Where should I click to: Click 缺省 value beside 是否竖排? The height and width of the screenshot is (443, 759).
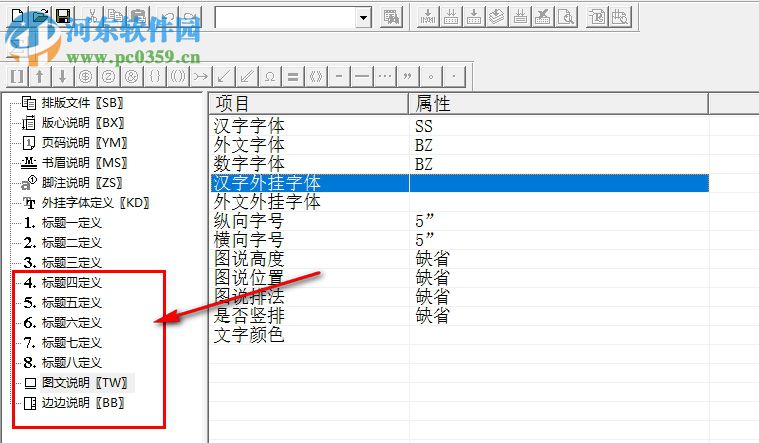(432, 316)
